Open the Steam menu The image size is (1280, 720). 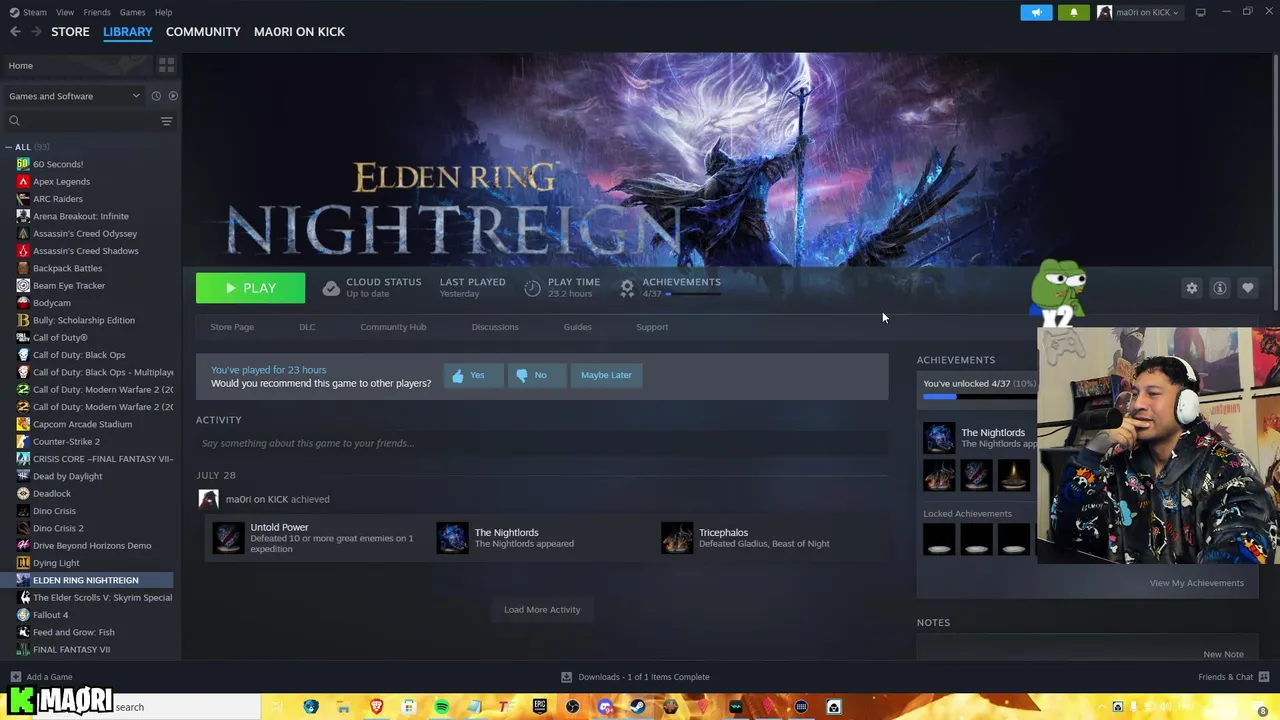(29, 12)
